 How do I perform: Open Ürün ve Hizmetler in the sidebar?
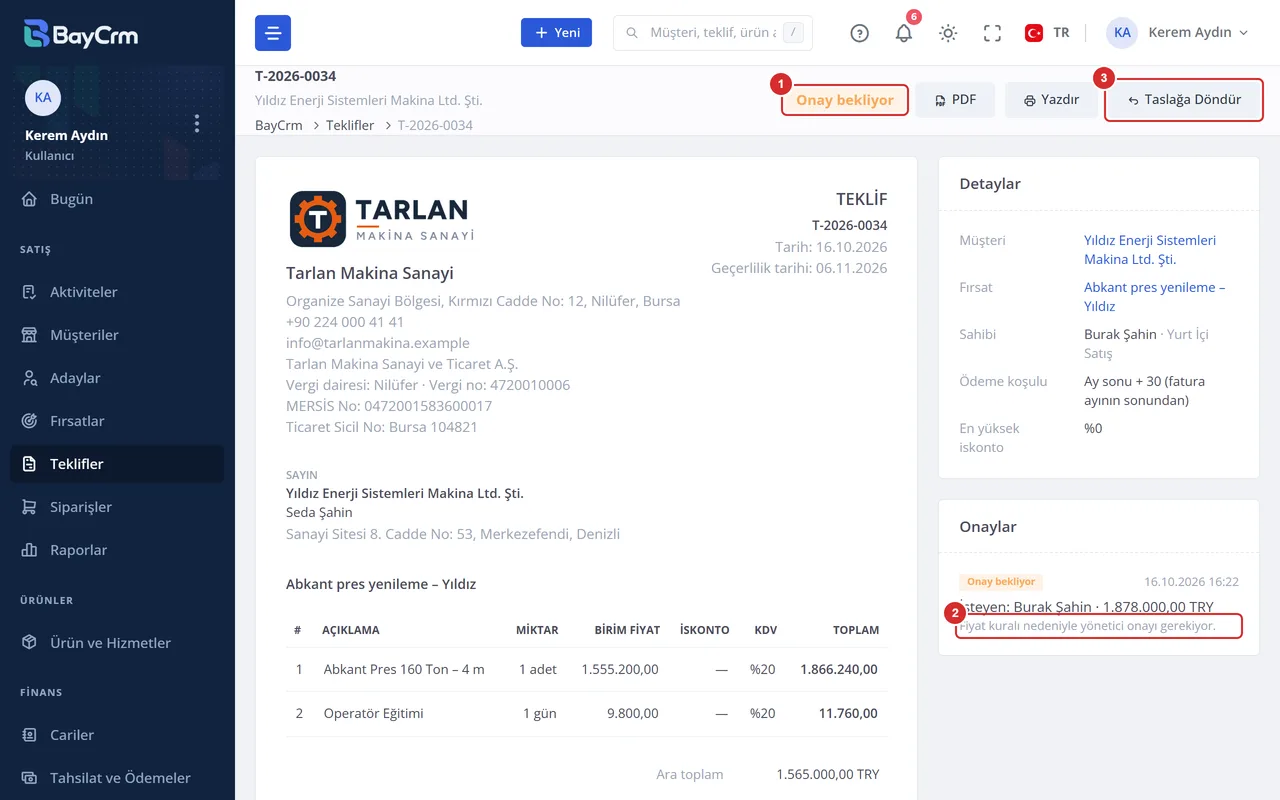coord(117,643)
